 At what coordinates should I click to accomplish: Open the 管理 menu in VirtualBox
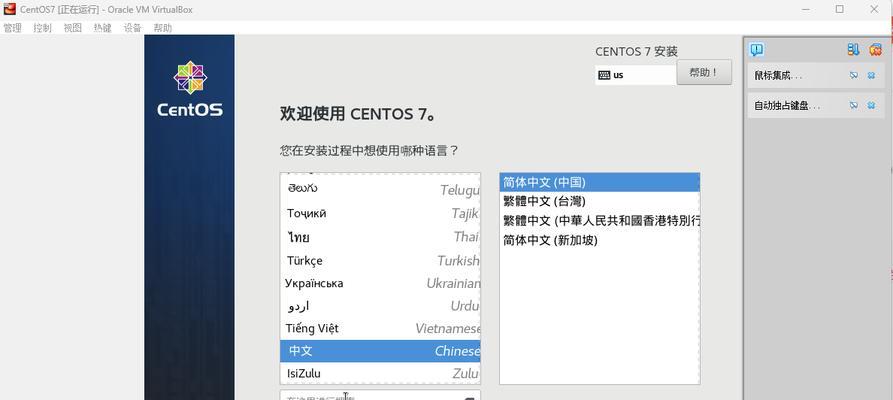(12, 28)
